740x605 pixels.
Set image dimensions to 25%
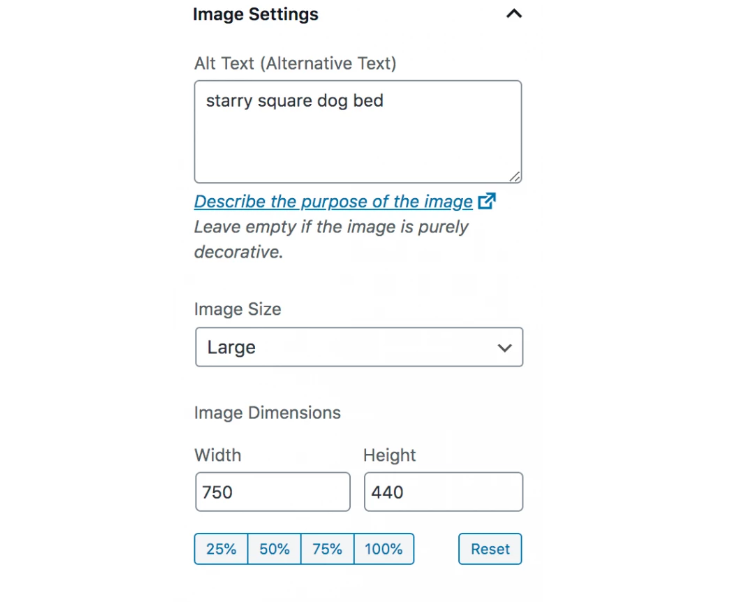coord(221,549)
